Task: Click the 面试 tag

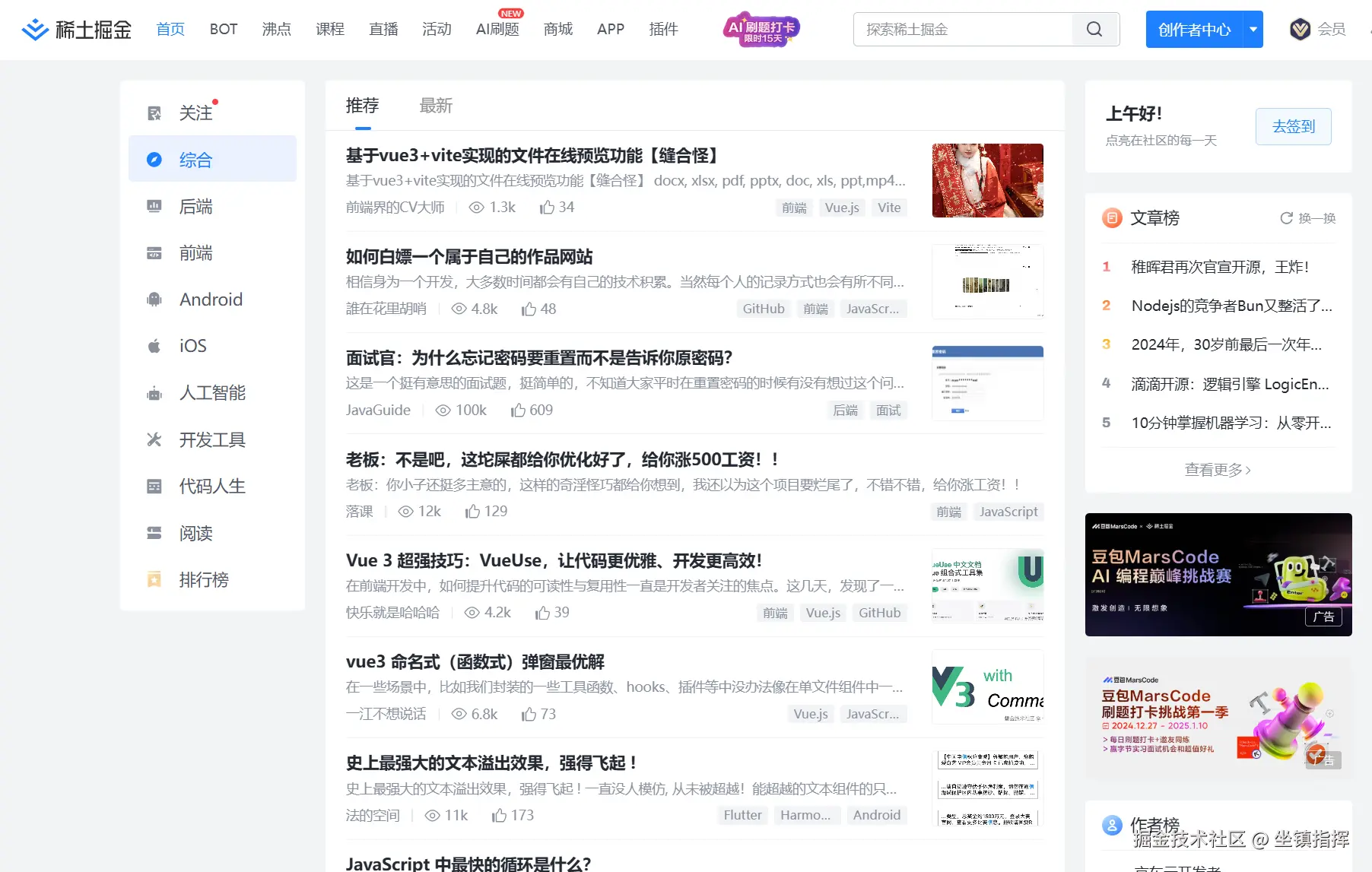Action: pyautogui.click(x=888, y=411)
